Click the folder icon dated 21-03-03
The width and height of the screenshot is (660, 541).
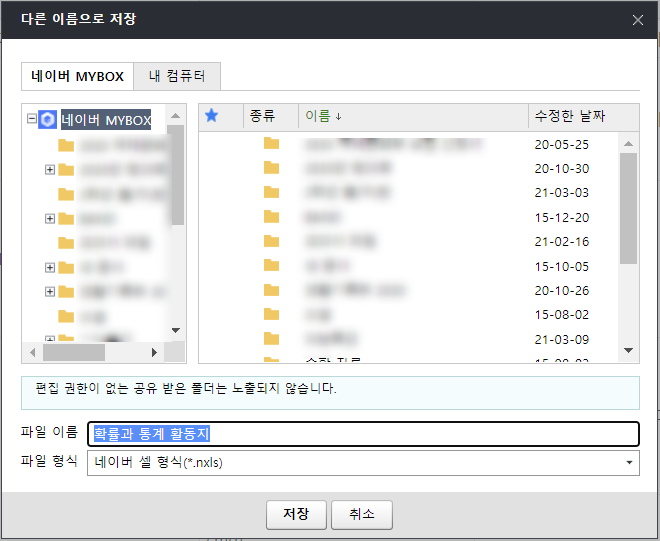pyautogui.click(x=271, y=192)
